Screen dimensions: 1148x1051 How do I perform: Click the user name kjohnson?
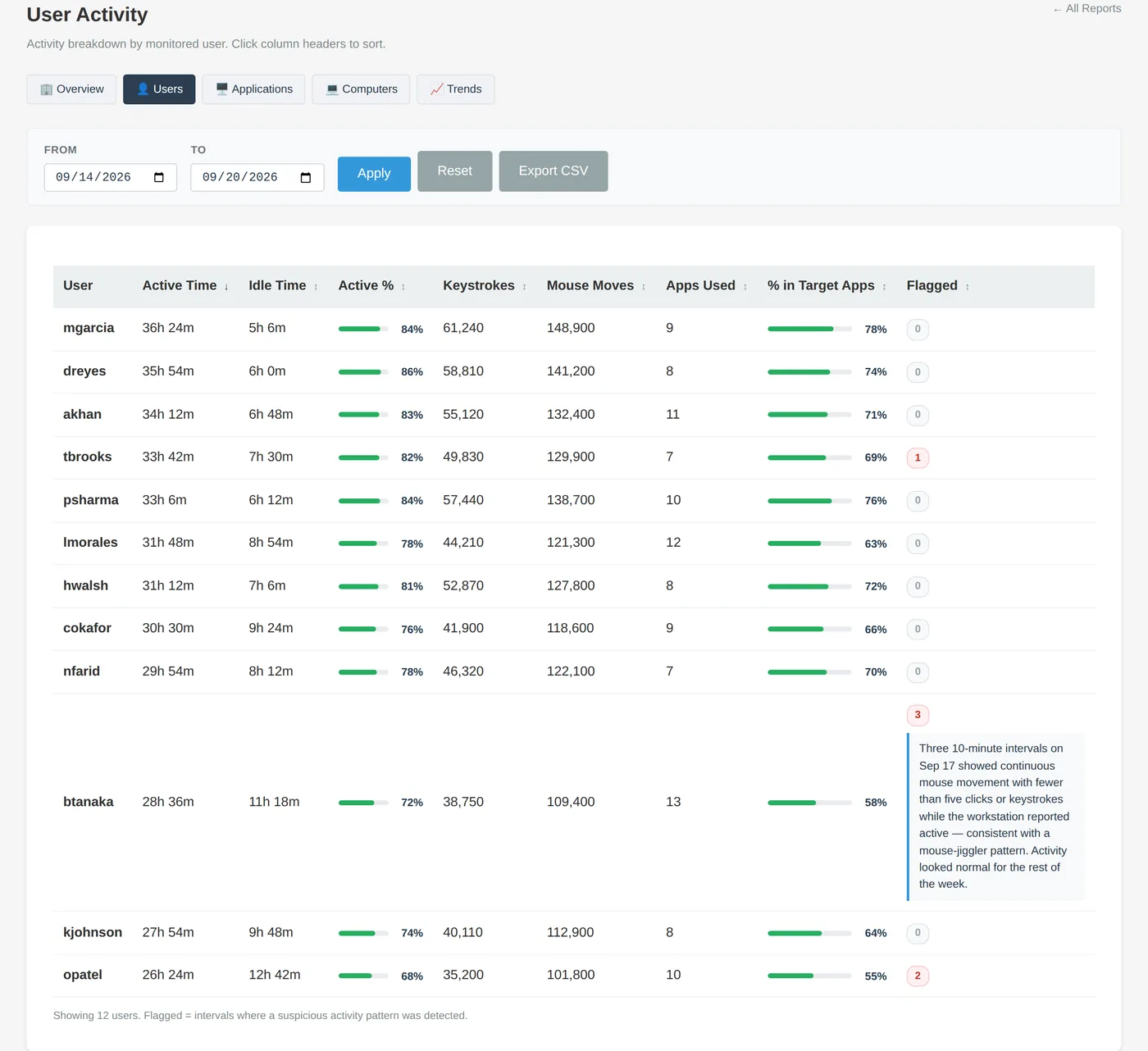click(x=93, y=932)
